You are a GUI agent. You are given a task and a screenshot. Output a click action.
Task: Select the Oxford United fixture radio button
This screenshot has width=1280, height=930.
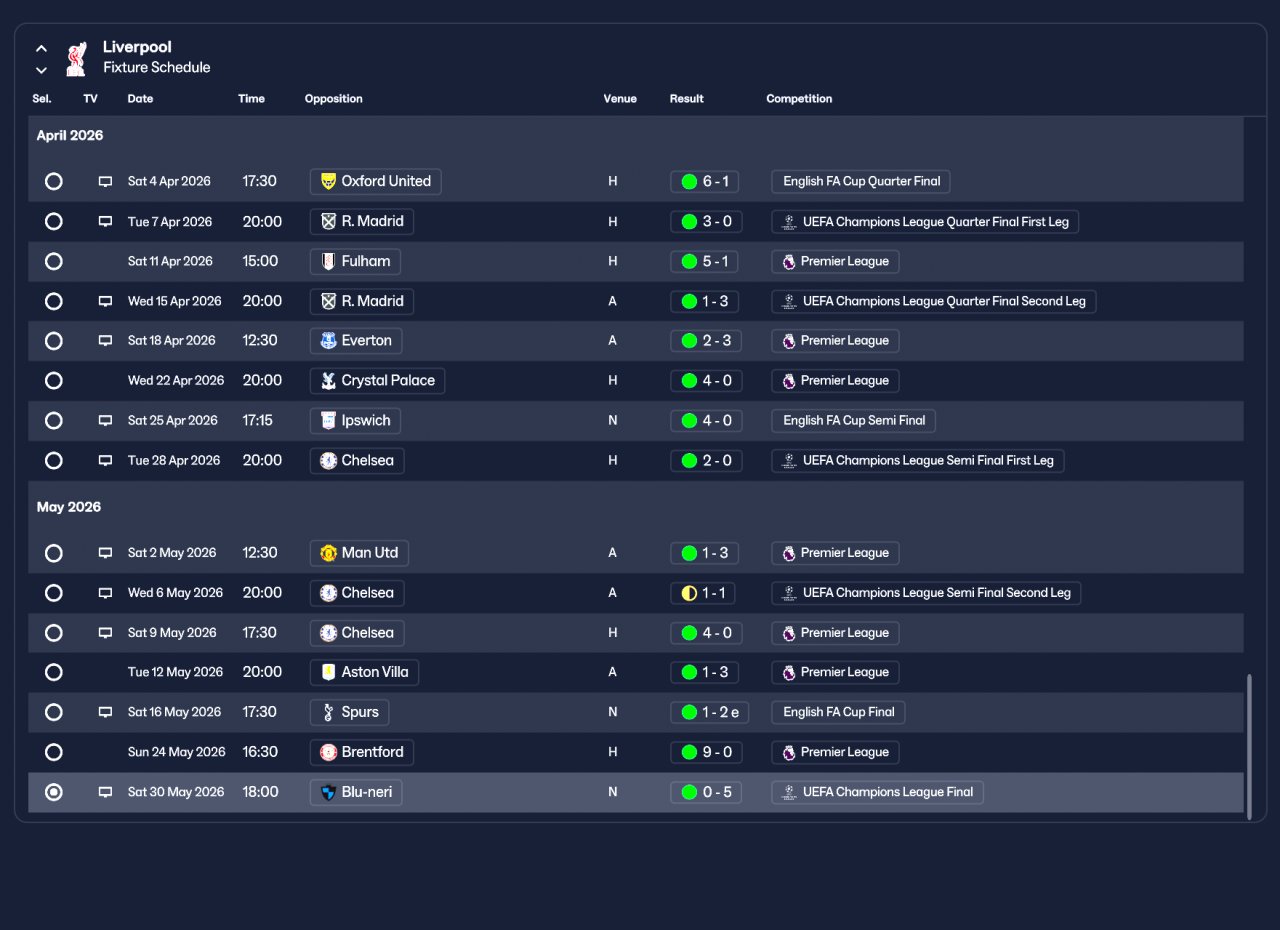(x=54, y=181)
